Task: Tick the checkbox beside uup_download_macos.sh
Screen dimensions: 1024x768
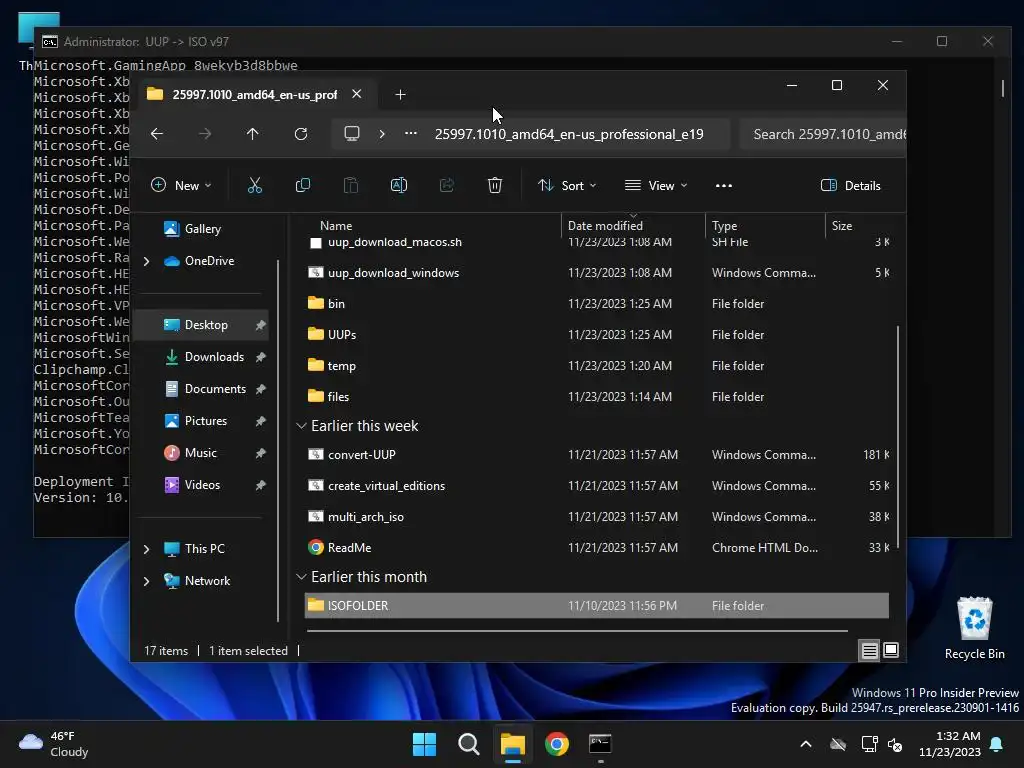Action: click(316, 243)
